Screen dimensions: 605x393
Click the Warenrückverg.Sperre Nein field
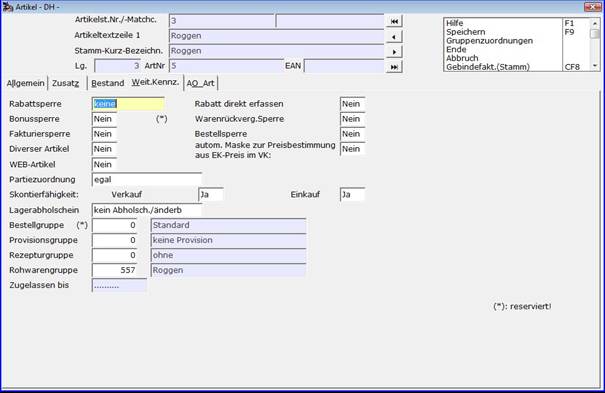coord(352,119)
